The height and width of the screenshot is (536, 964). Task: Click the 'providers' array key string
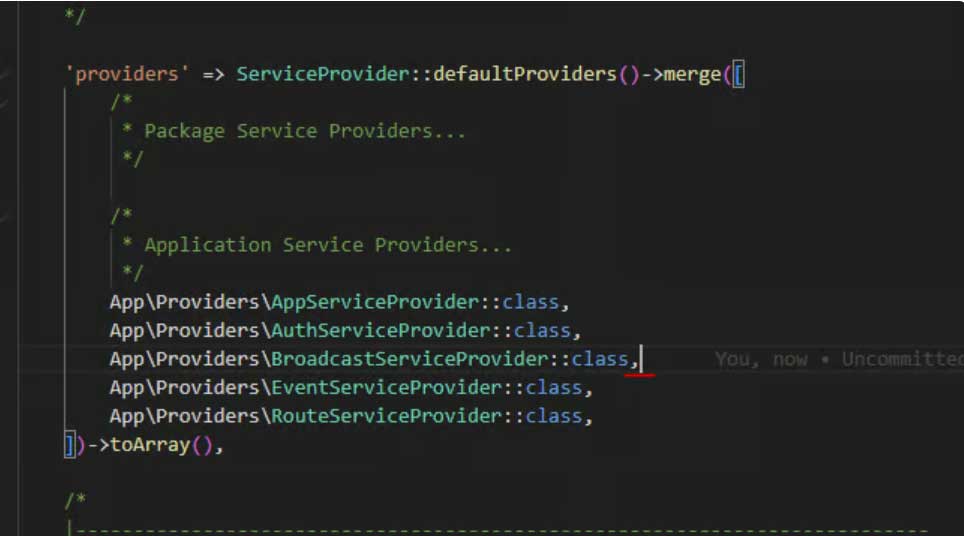pyautogui.click(x=127, y=75)
